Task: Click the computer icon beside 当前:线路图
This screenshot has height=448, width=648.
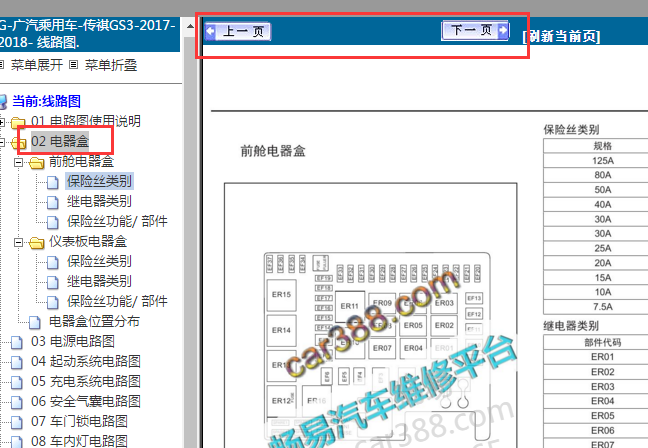Action: coord(3,102)
